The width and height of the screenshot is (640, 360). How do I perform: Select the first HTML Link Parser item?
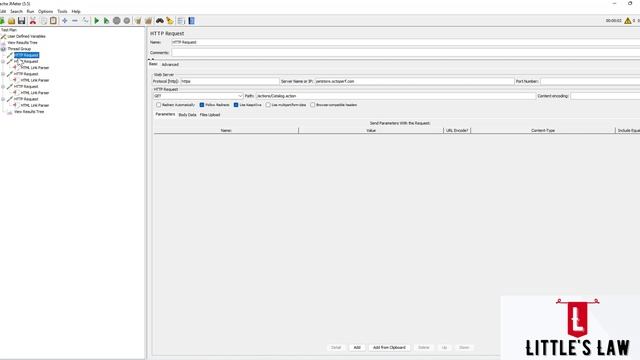point(35,68)
